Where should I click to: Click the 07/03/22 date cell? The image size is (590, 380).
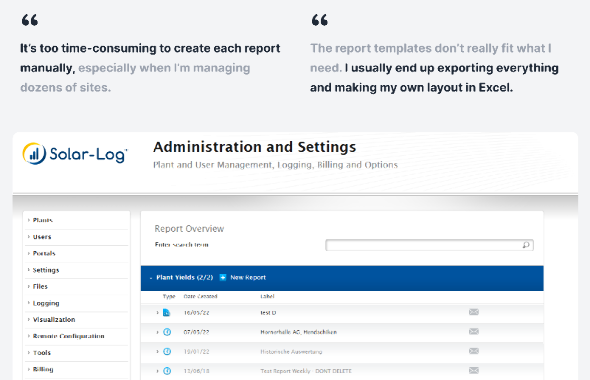point(196,332)
